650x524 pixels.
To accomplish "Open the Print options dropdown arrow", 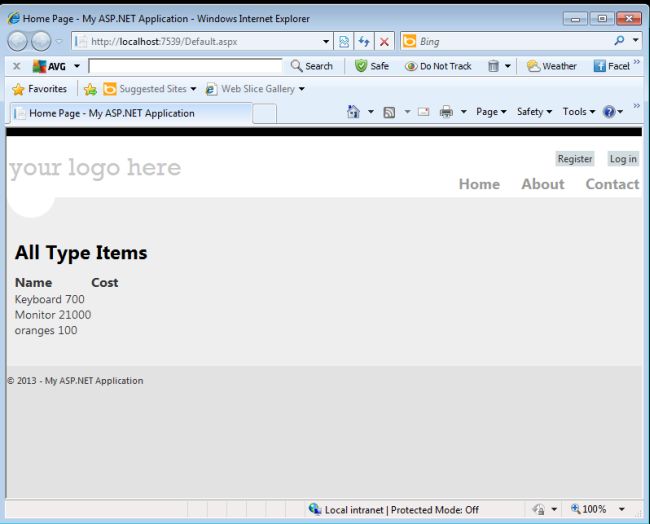I will (463, 112).
